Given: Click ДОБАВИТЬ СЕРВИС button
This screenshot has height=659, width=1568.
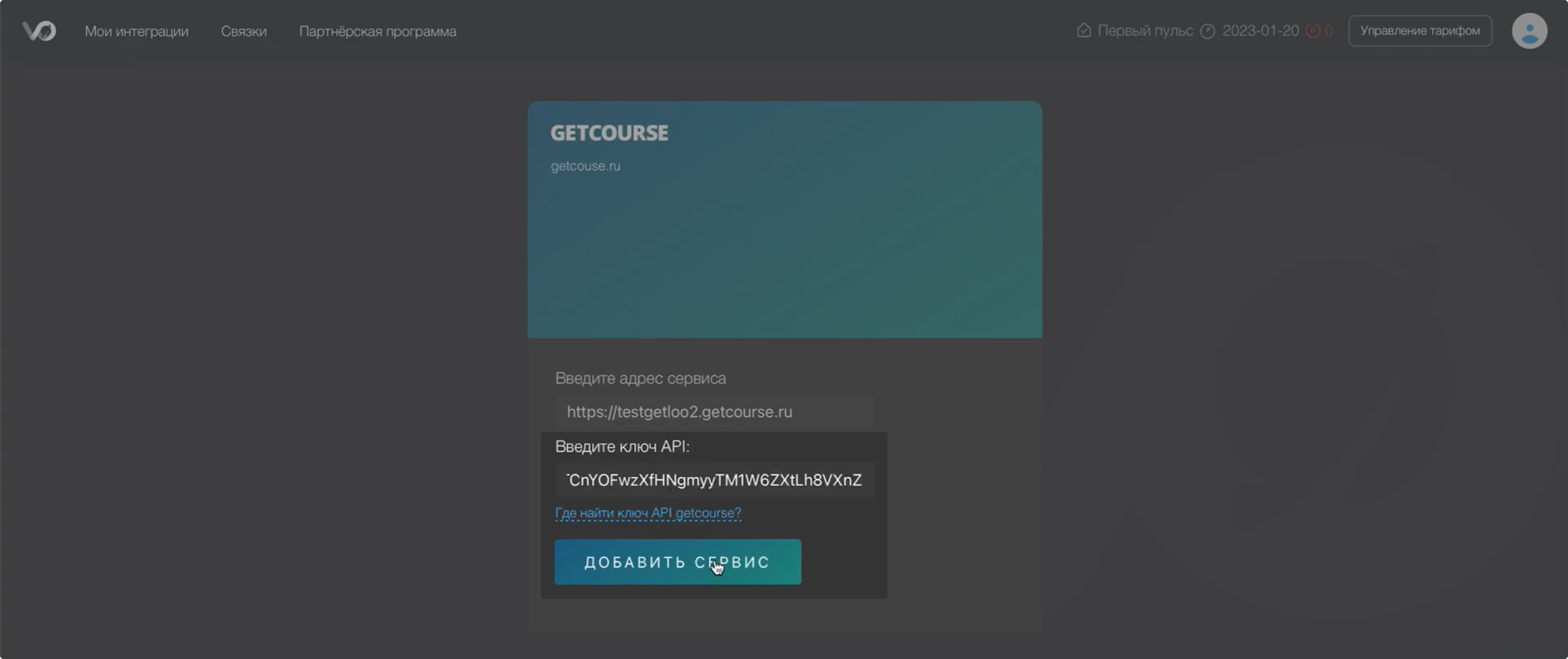Looking at the screenshot, I should pyautogui.click(x=678, y=562).
